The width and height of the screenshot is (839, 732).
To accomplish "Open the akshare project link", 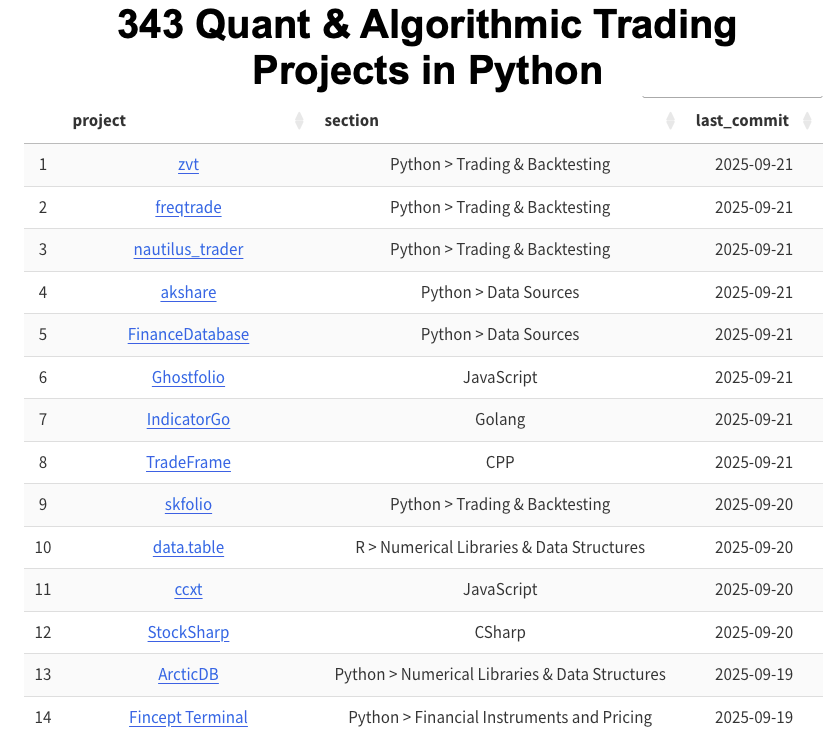I will click(188, 292).
